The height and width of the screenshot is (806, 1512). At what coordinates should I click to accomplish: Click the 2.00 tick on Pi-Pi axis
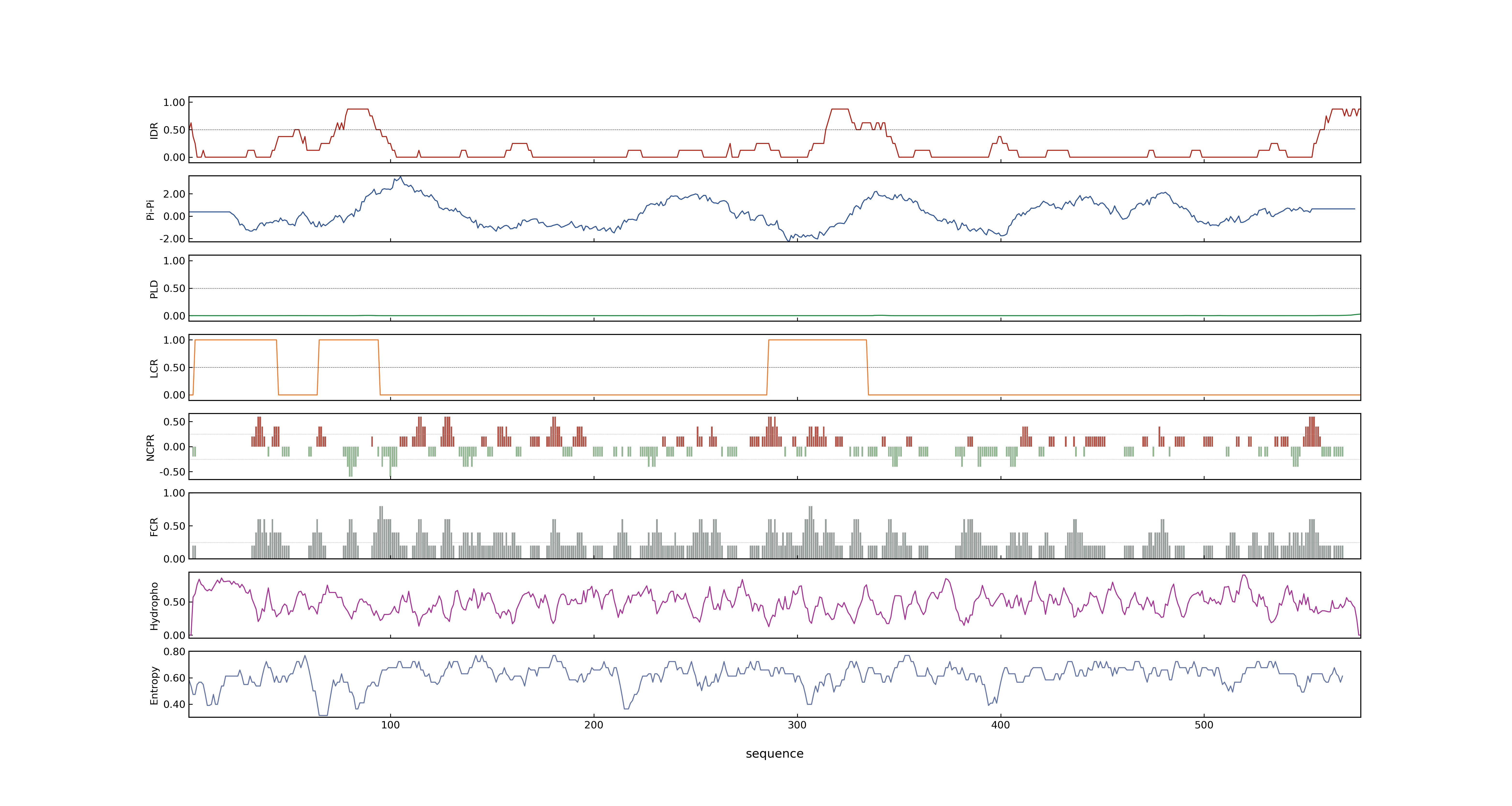click(x=174, y=194)
